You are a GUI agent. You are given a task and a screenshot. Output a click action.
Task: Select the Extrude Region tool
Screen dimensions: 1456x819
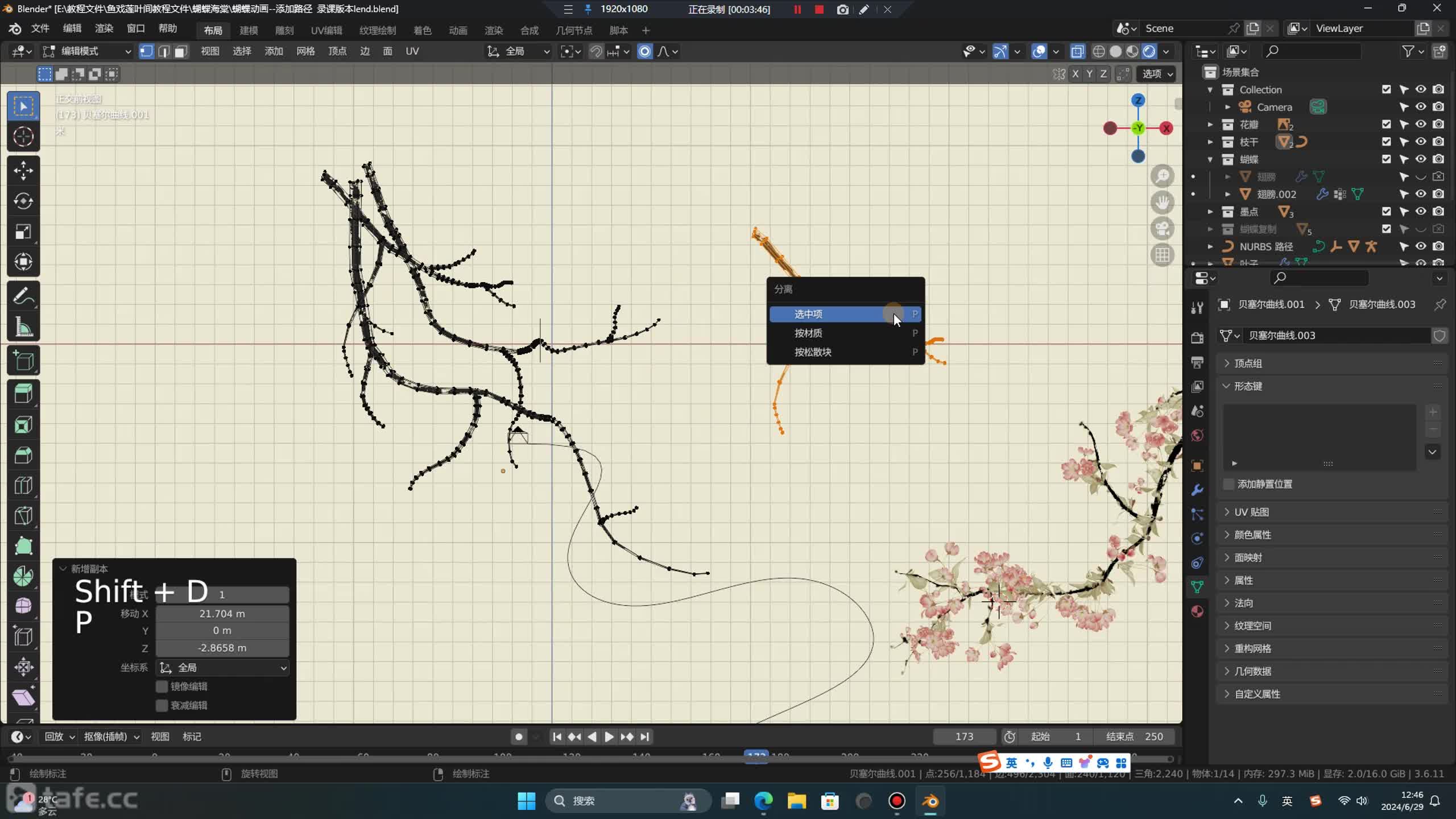pos(23,394)
